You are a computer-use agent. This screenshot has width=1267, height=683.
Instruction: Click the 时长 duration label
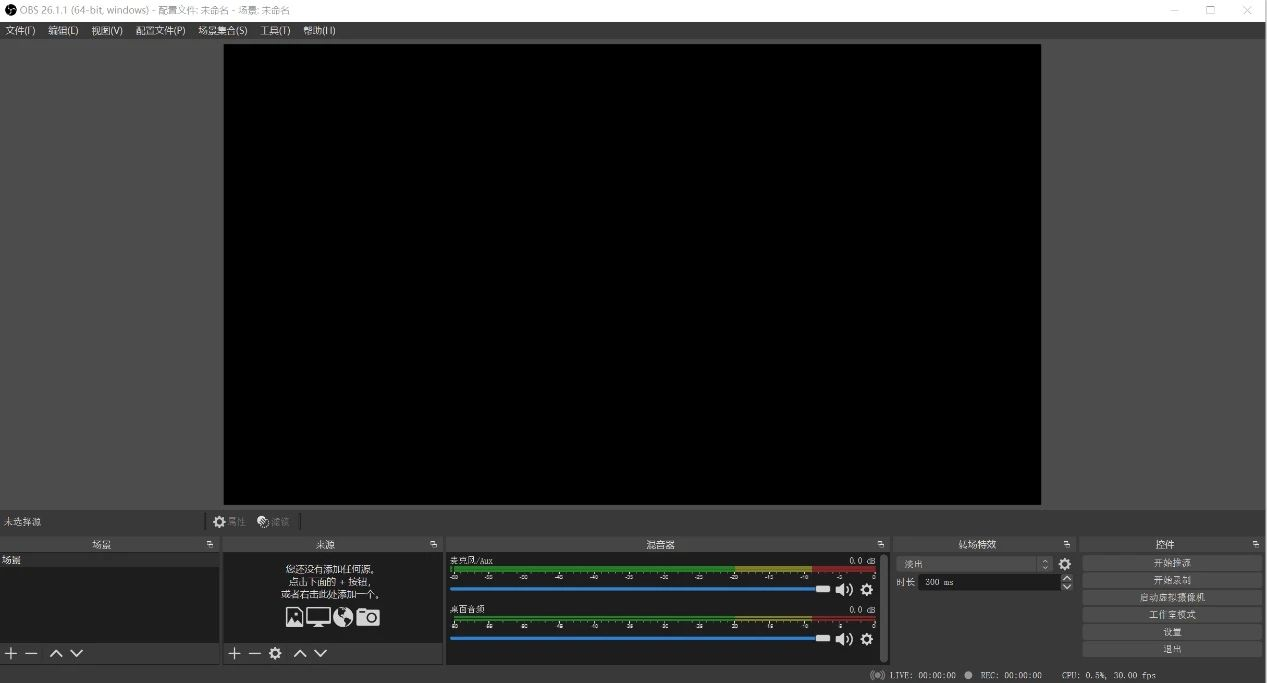905,582
